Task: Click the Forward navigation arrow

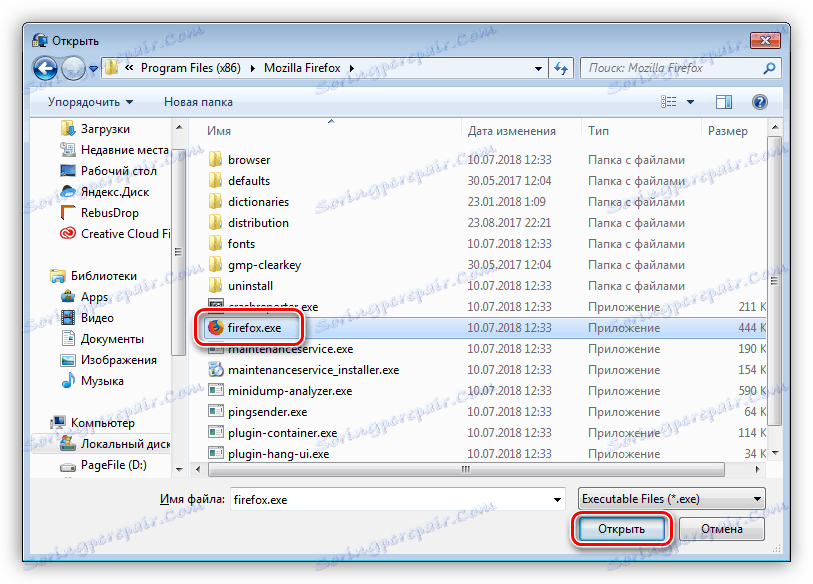Action: pyautogui.click(x=73, y=68)
